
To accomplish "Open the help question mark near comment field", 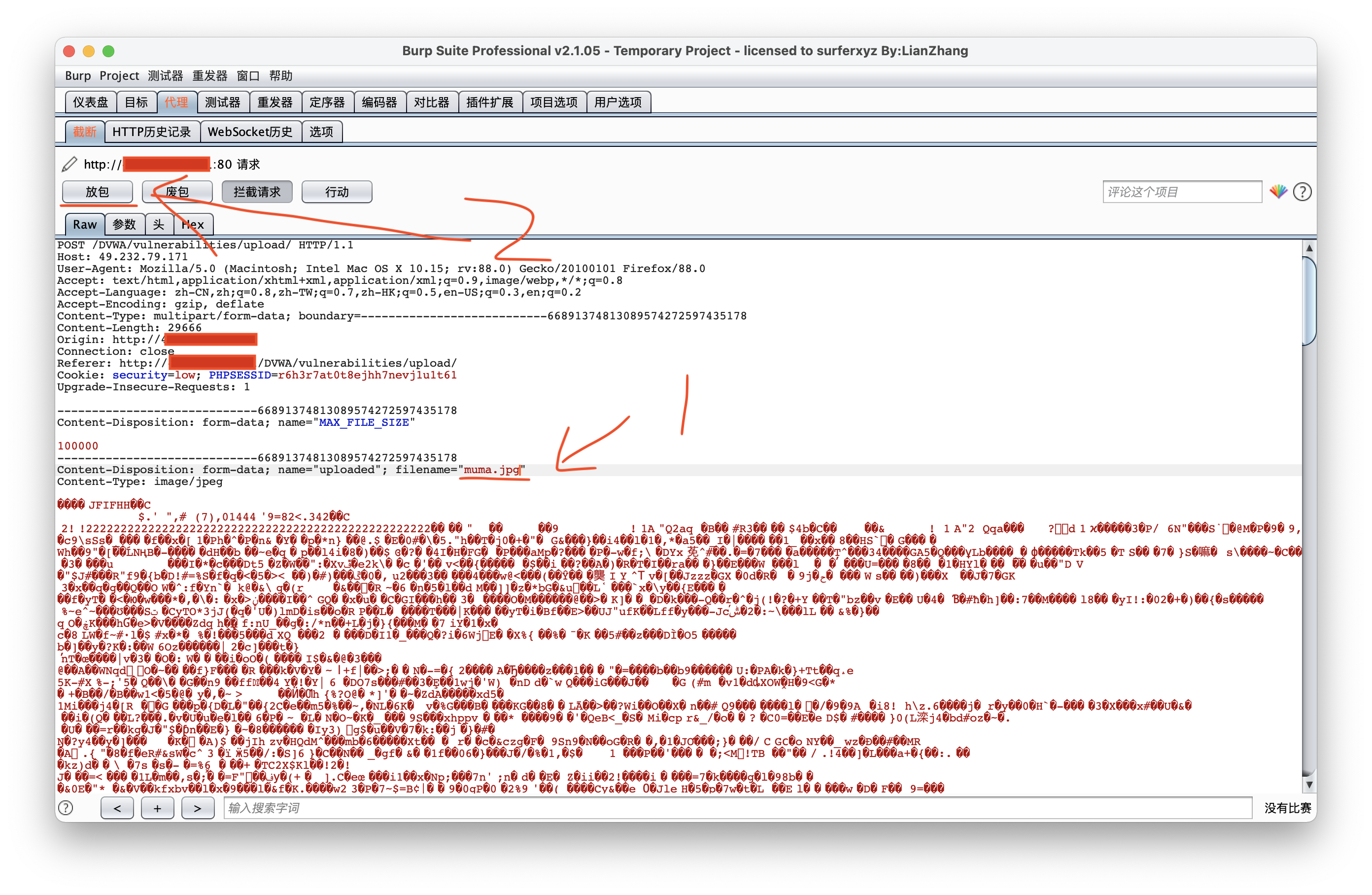I will pos(1302,191).
